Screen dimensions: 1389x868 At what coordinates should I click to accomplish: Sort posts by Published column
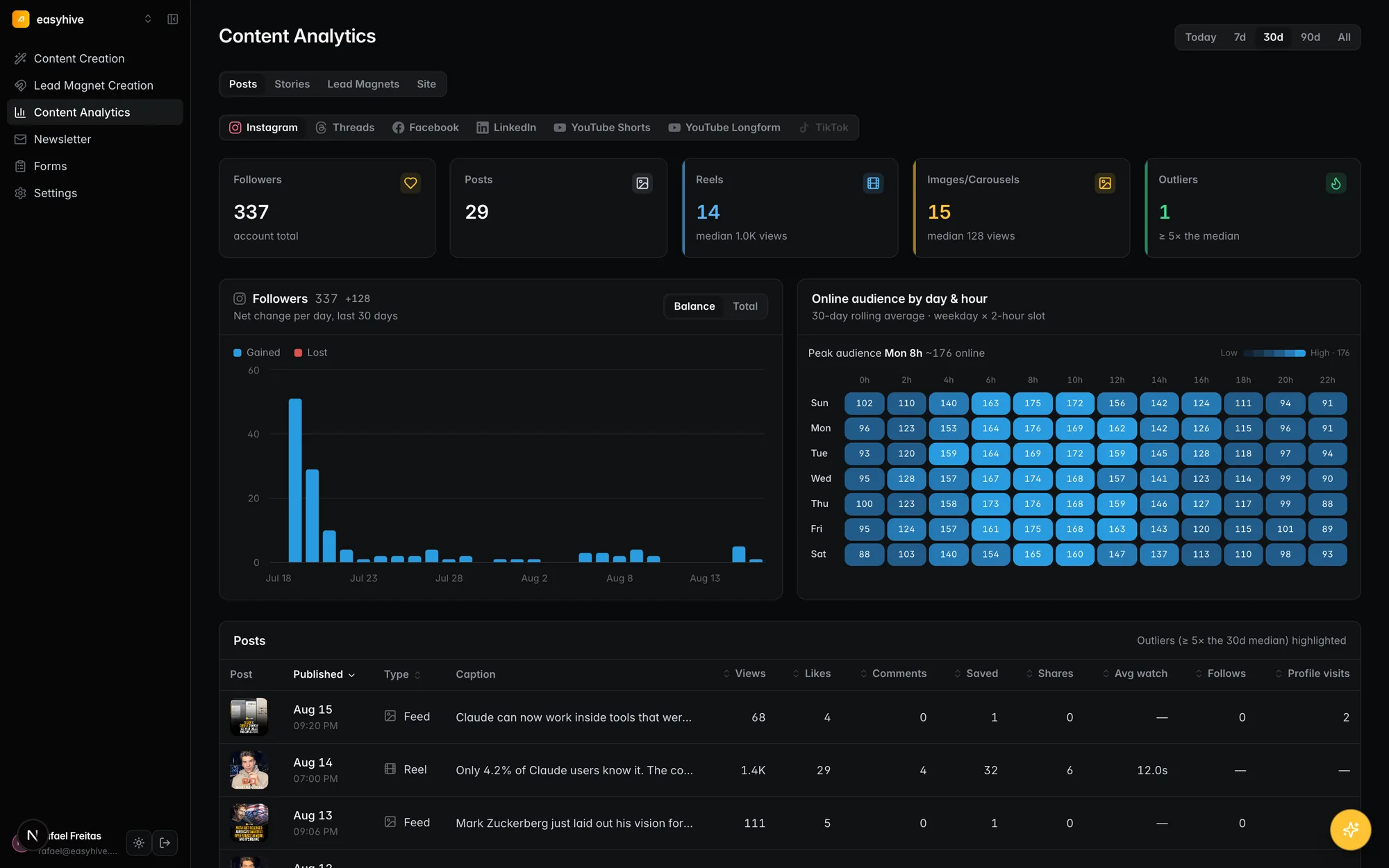(x=324, y=674)
